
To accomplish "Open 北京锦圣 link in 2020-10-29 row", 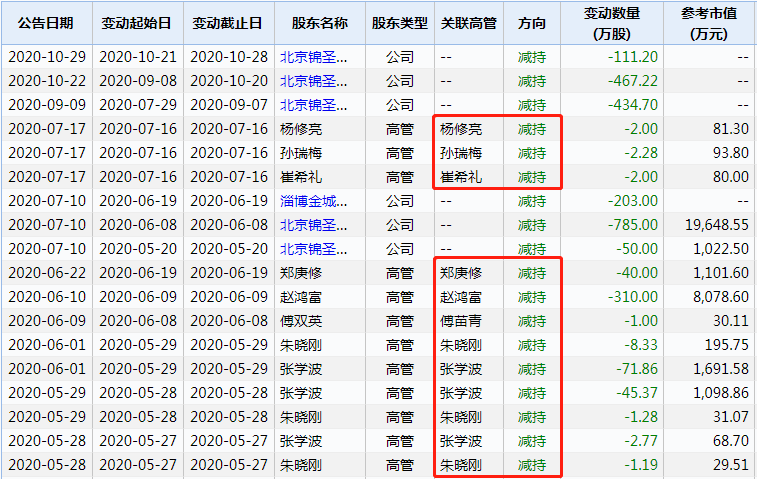I will pos(313,57).
